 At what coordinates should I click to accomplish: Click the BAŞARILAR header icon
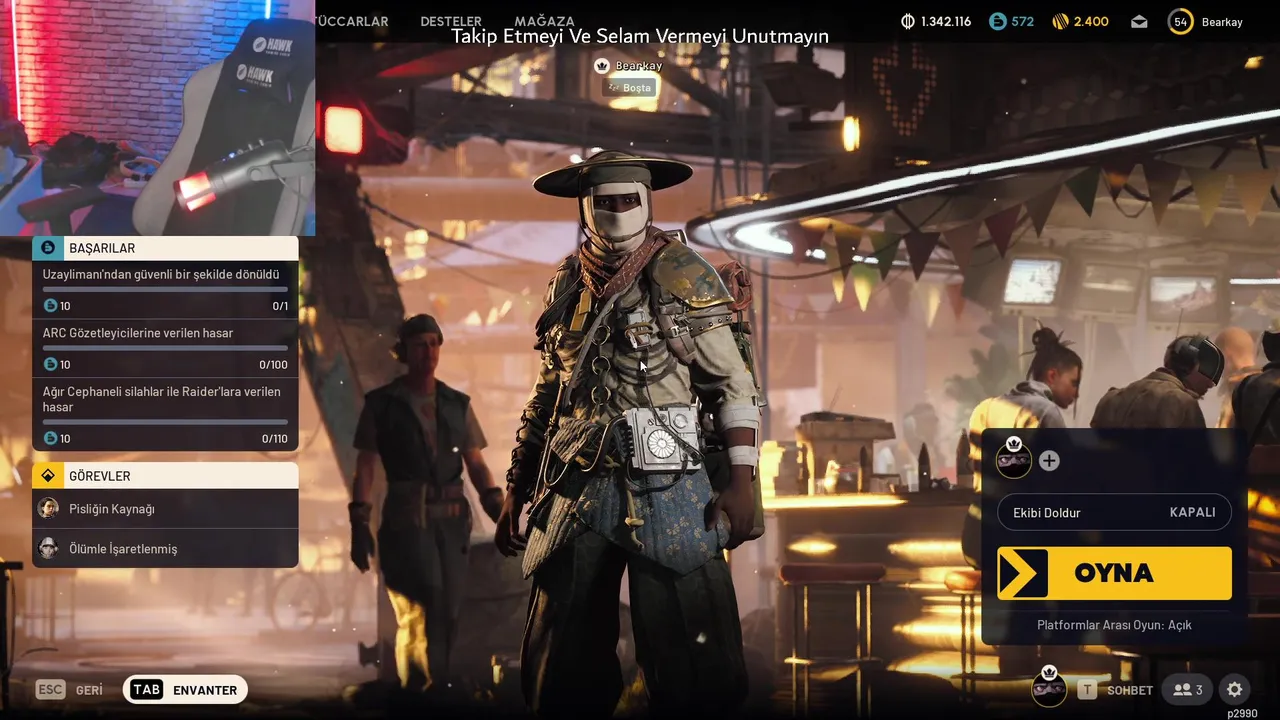coord(47,248)
